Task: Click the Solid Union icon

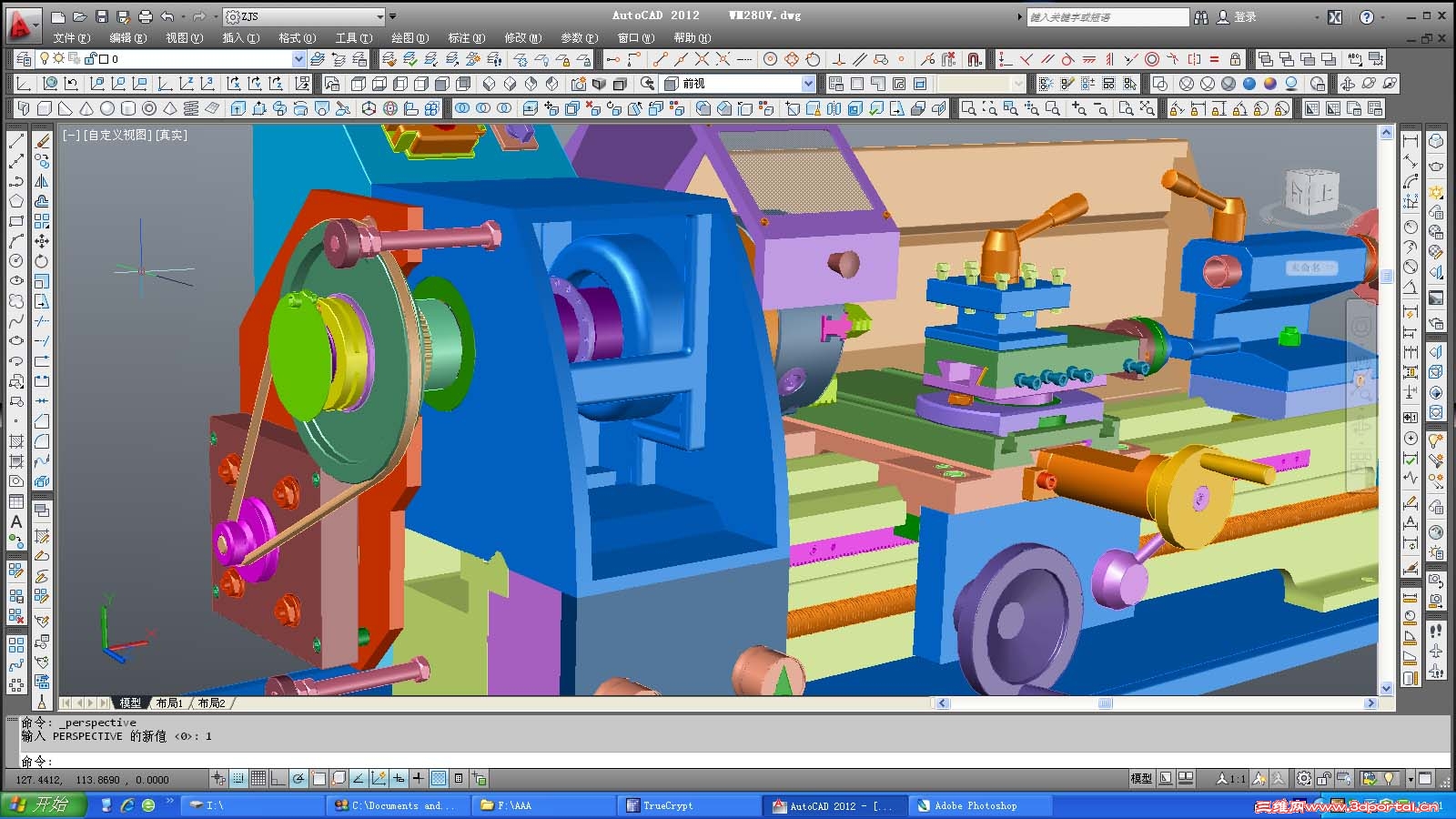Action: [x=462, y=108]
